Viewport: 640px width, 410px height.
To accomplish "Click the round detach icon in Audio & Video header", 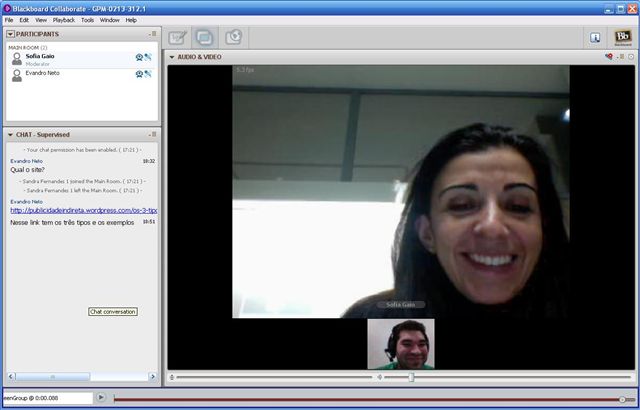I will [x=631, y=57].
